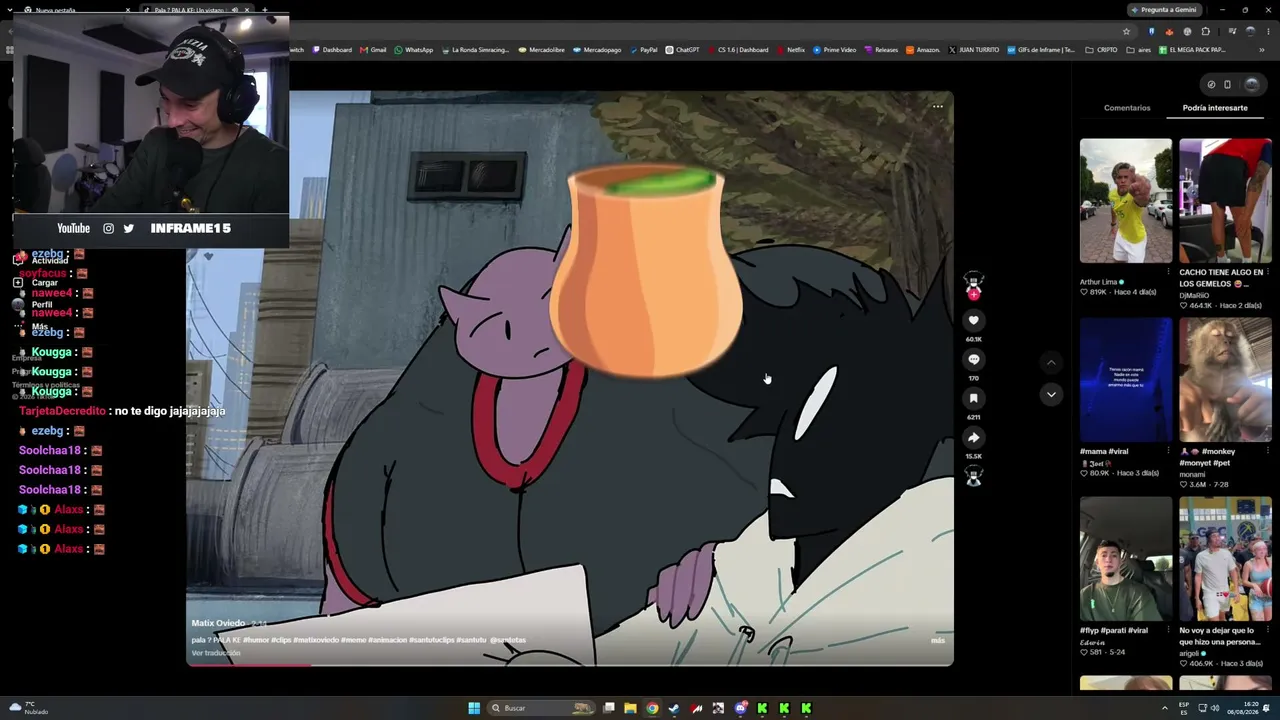Open the 'No voy a dejar que lo' video
Screen dimensions: 1280x720
click(x=1225, y=559)
